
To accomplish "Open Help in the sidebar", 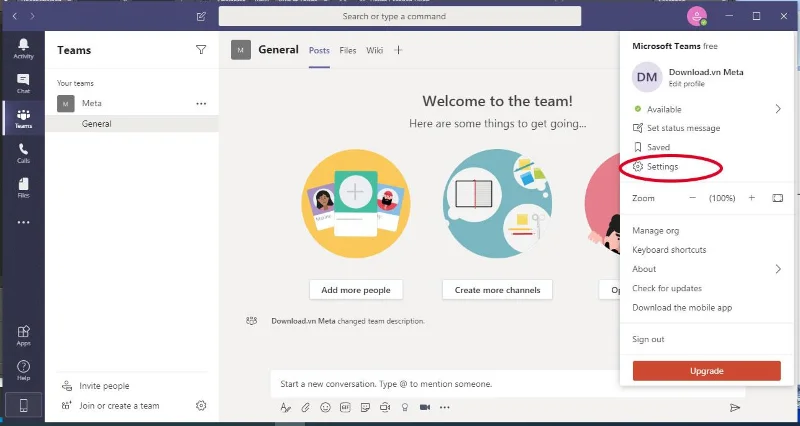I will (x=23, y=370).
